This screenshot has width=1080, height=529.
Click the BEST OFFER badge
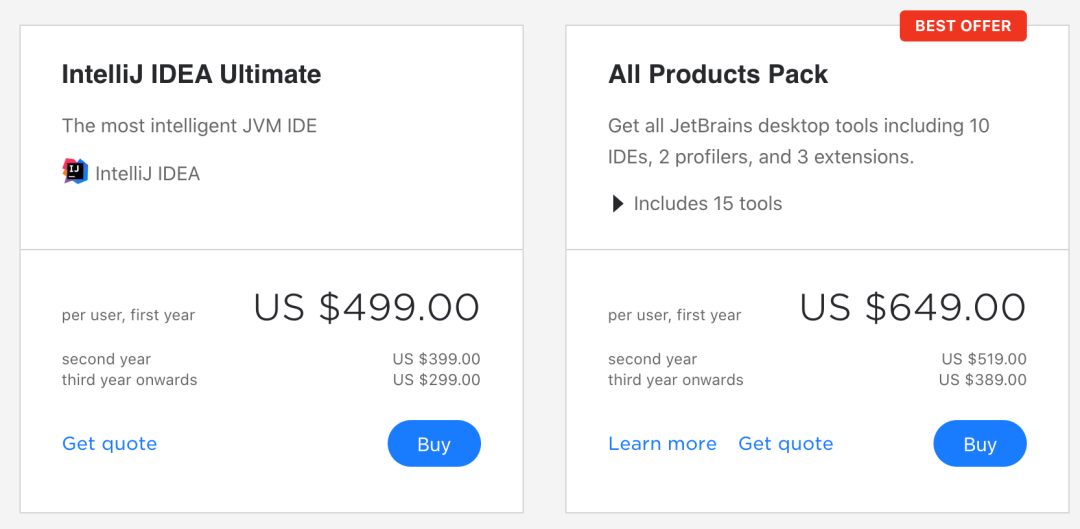tap(963, 26)
